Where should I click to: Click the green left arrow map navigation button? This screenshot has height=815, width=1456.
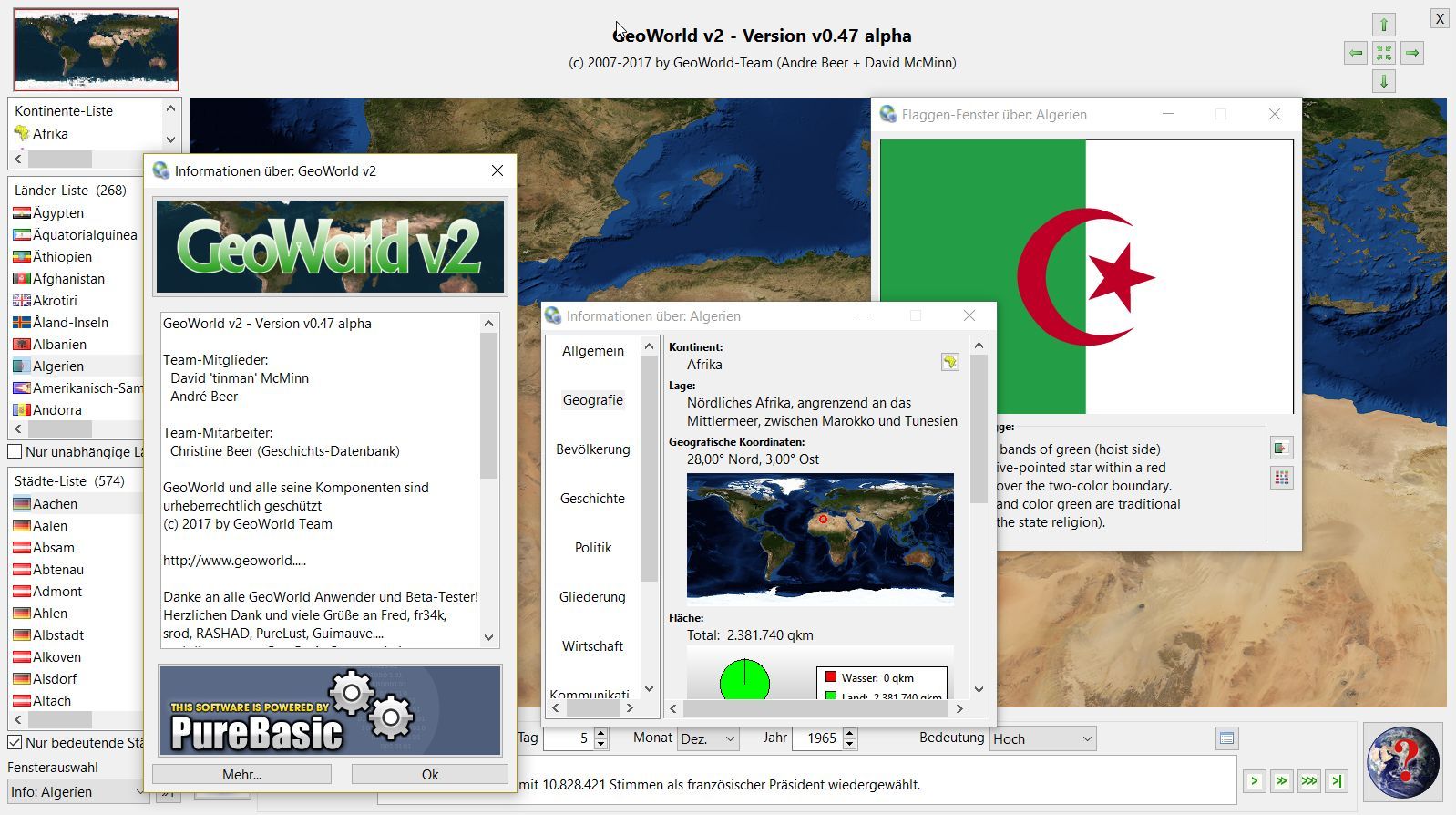(x=1356, y=53)
